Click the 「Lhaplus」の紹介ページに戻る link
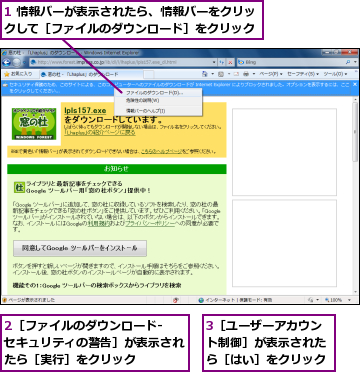The width and height of the screenshot is (360, 372). 100,133
